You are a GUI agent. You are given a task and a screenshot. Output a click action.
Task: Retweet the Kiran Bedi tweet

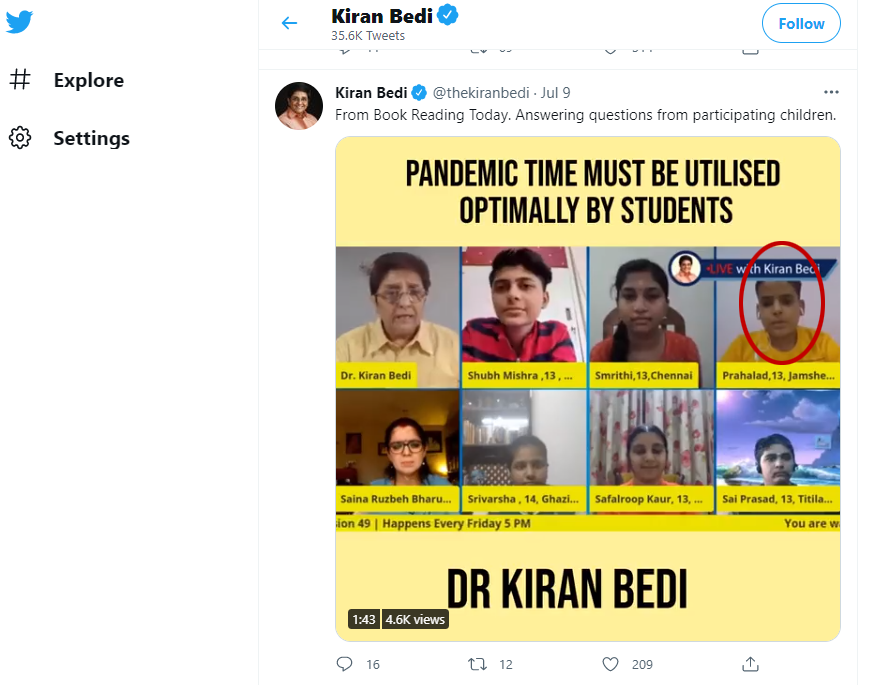pyautogui.click(x=478, y=664)
